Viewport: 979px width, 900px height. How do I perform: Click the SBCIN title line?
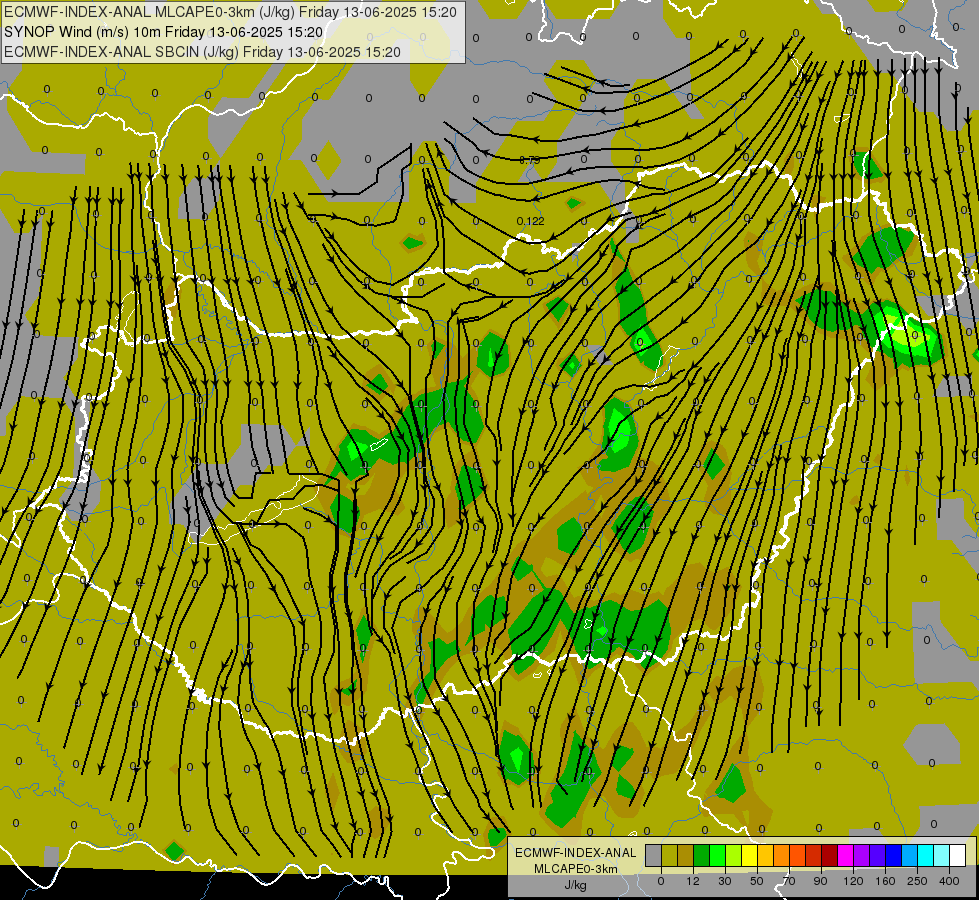click(202, 52)
